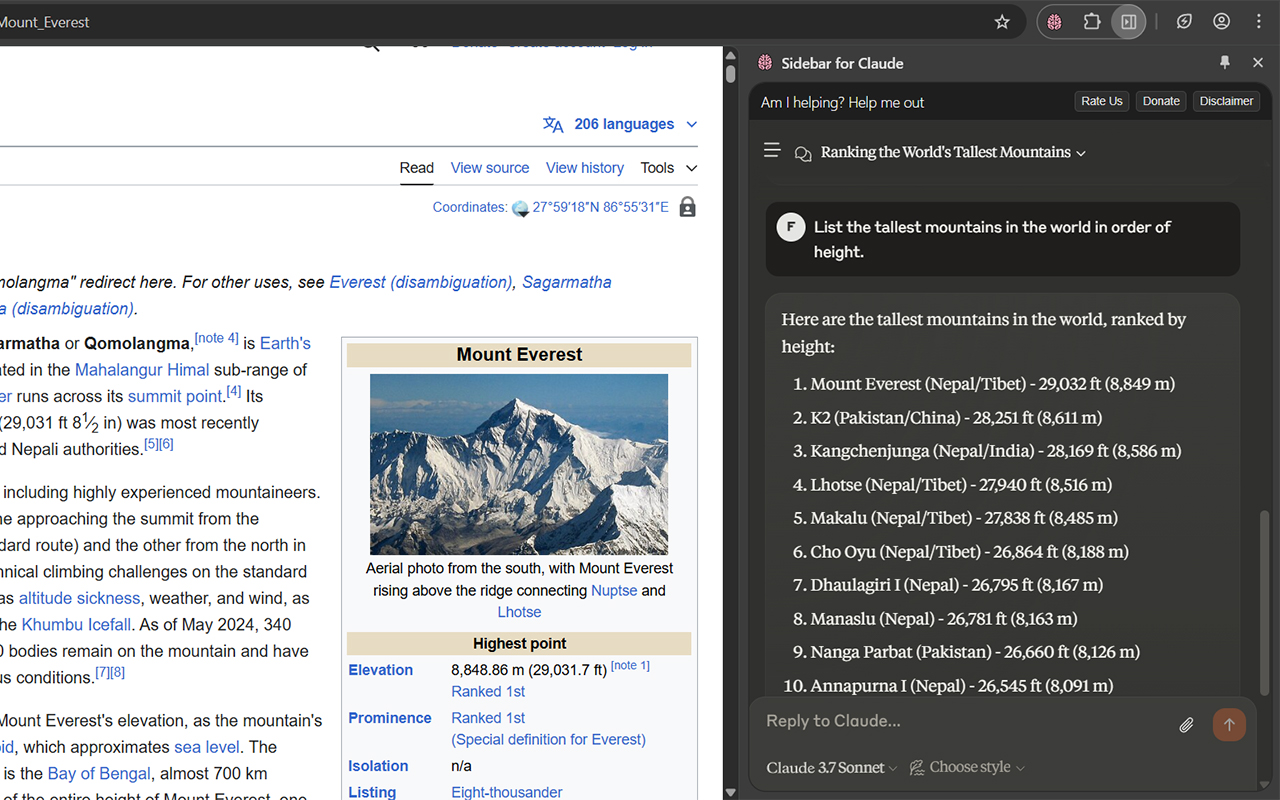Open the note 1 reference by elevation
Screen dimensions: 1280x800
(630, 665)
